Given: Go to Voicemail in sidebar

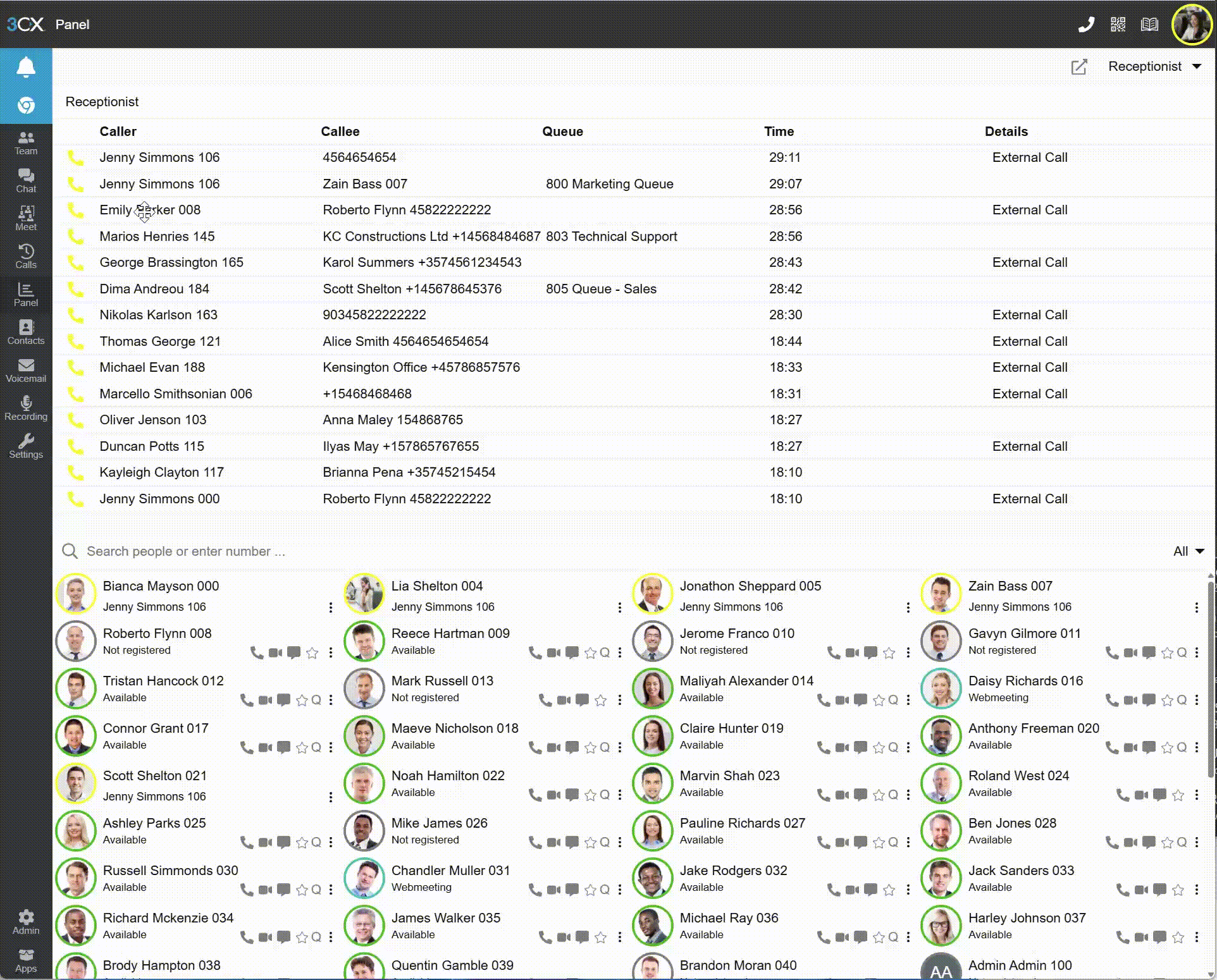Looking at the screenshot, I should 26,371.
